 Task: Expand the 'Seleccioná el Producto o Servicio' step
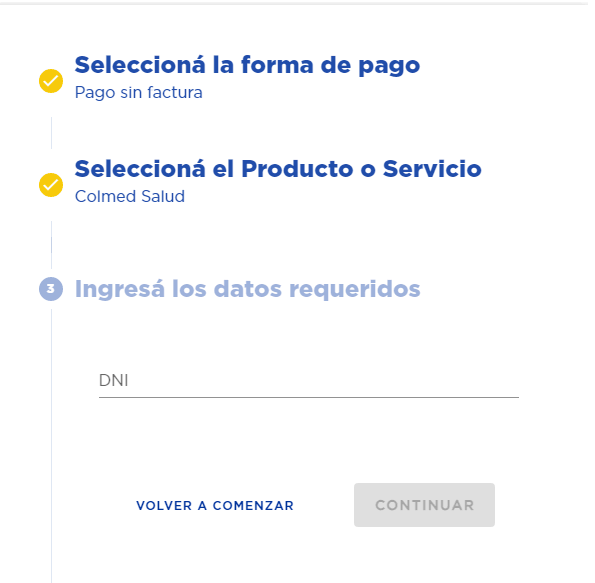(278, 169)
